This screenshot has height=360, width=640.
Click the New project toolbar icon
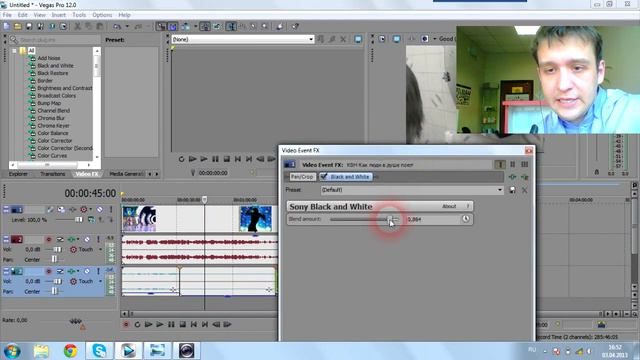[x=6, y=26]
